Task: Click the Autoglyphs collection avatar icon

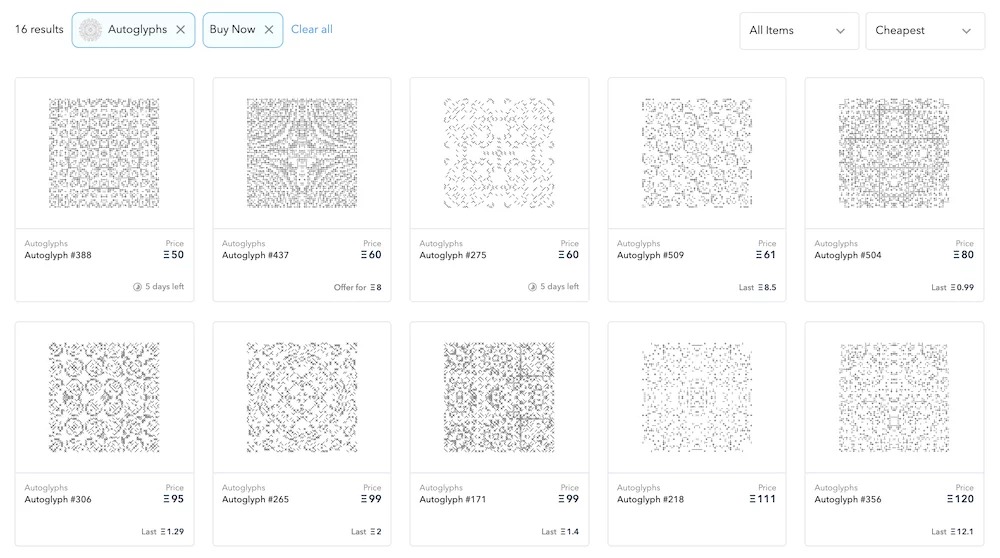Action: point(90,30)
